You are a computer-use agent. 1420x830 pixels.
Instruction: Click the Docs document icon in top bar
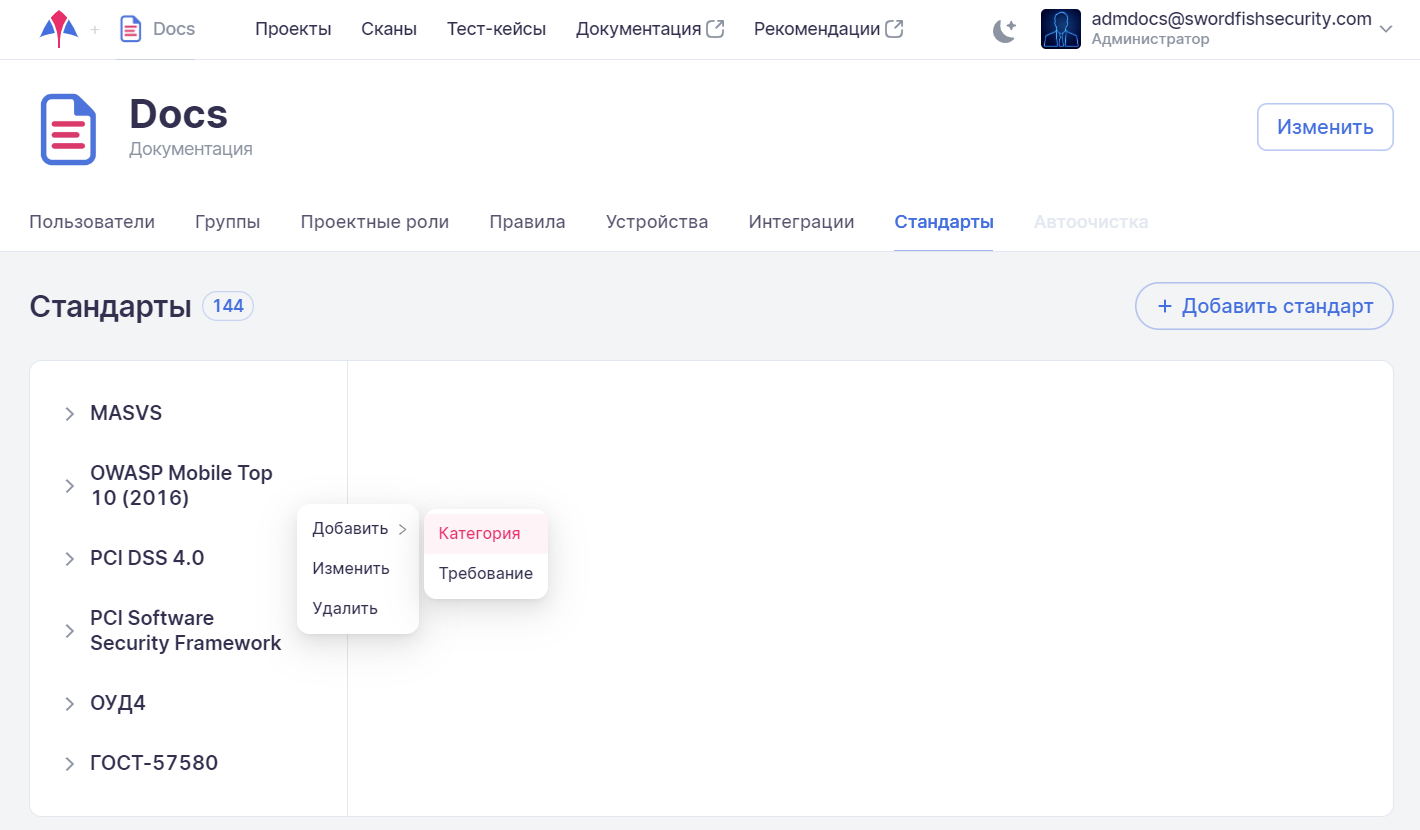pyautogui.click(x=131, y=29)
